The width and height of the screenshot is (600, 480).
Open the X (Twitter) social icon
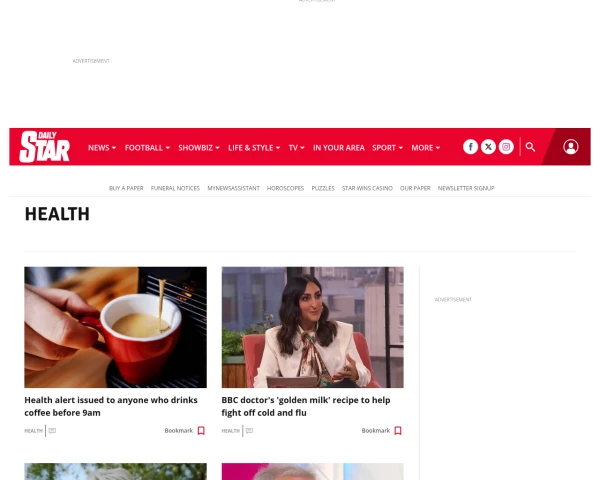(x=488, y=147)
